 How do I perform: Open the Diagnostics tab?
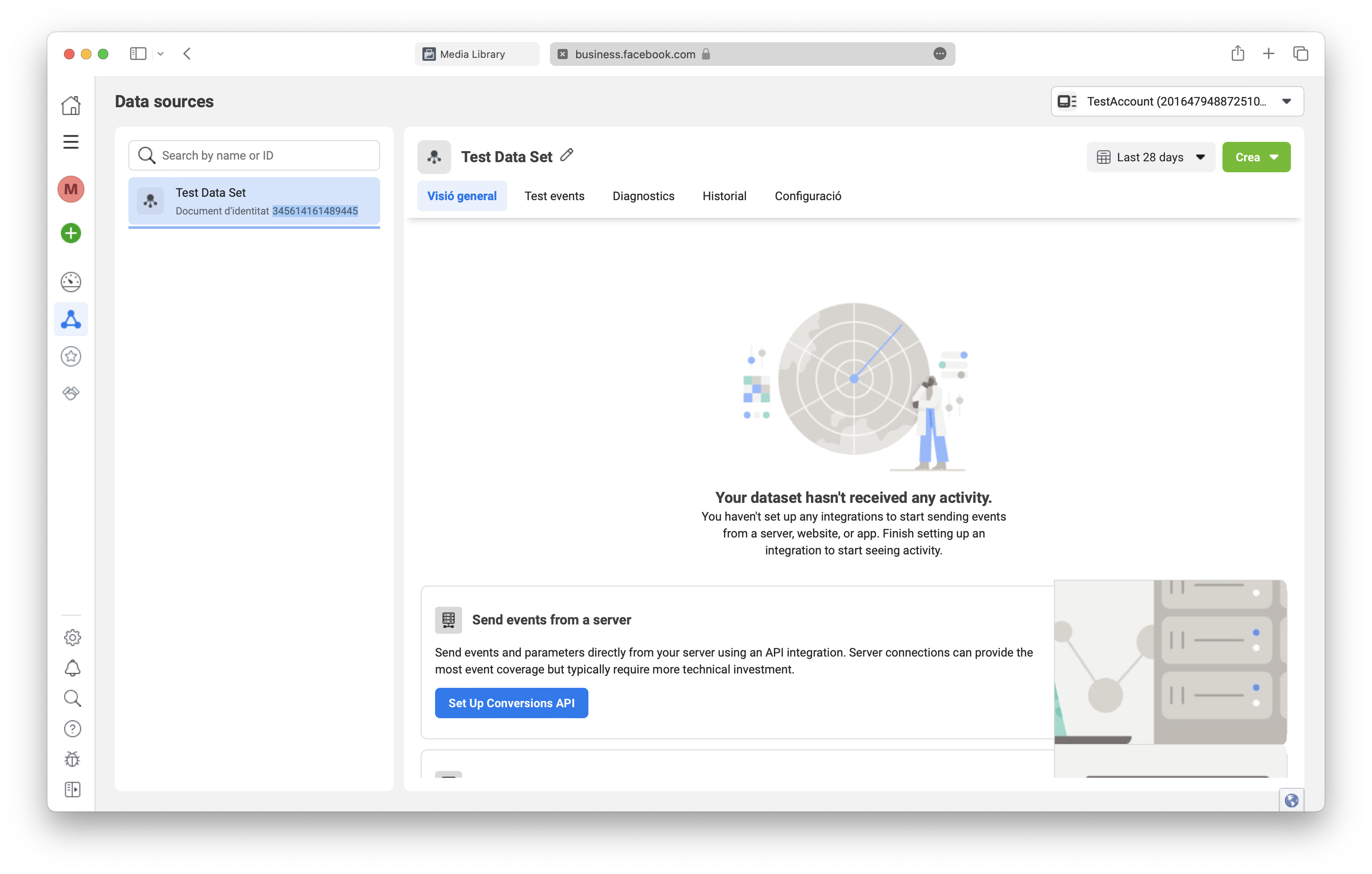point(643,196)
